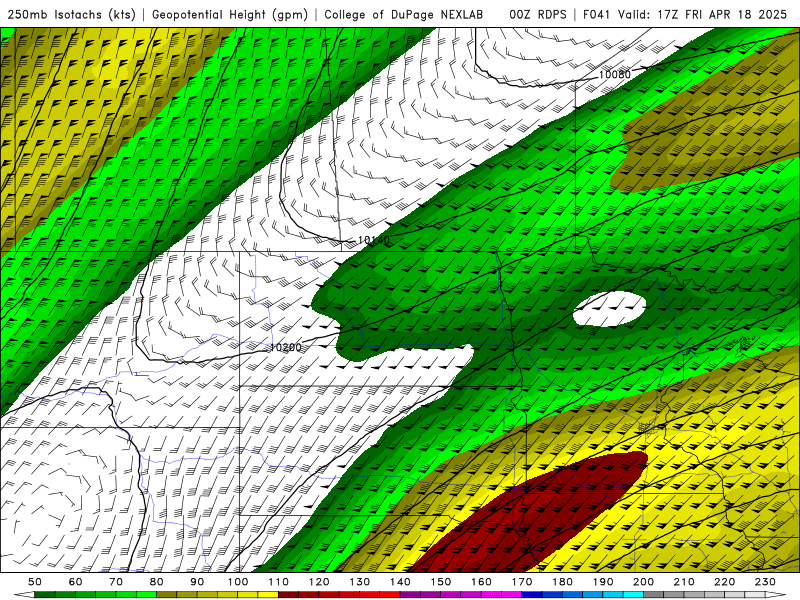The height and width of the screenshot is (600, 800).
Task: Click the 60 value on the color scale
Action: [75, 582]
